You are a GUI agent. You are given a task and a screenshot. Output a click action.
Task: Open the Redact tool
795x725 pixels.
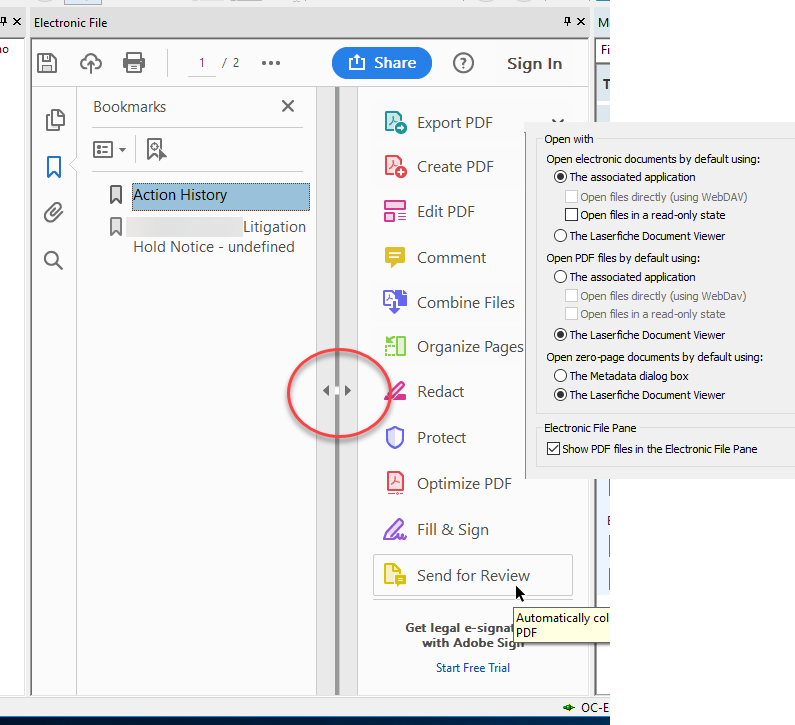coord(424,391)
